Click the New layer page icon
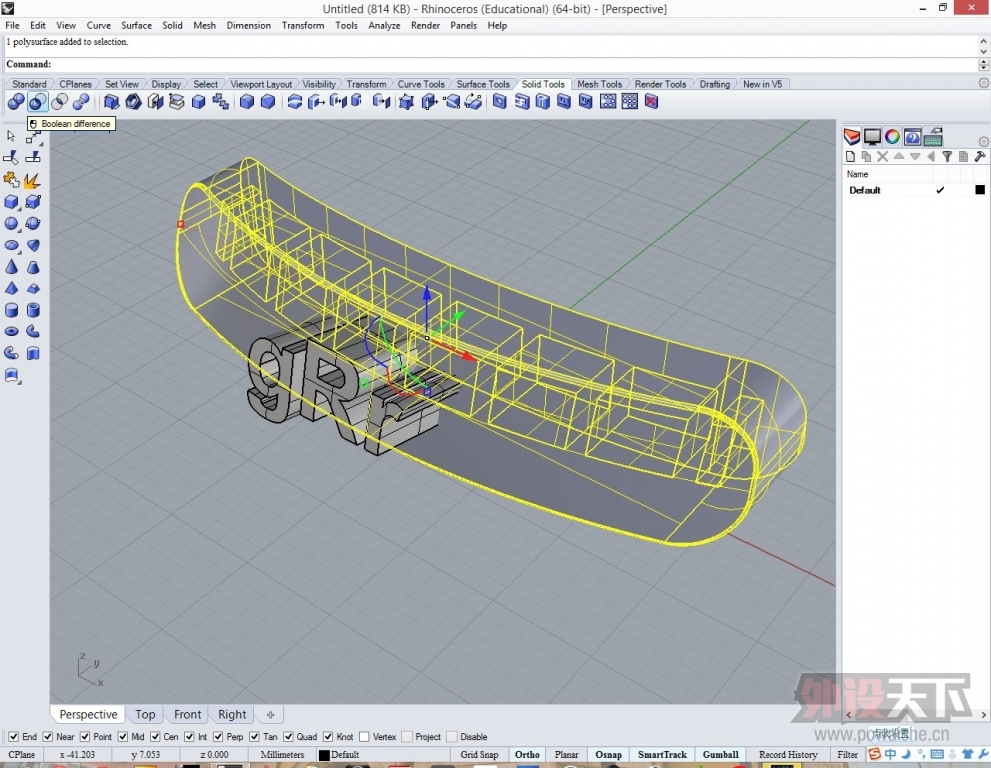Viewport: 991px width, 768px height. (x=850, y=157)
